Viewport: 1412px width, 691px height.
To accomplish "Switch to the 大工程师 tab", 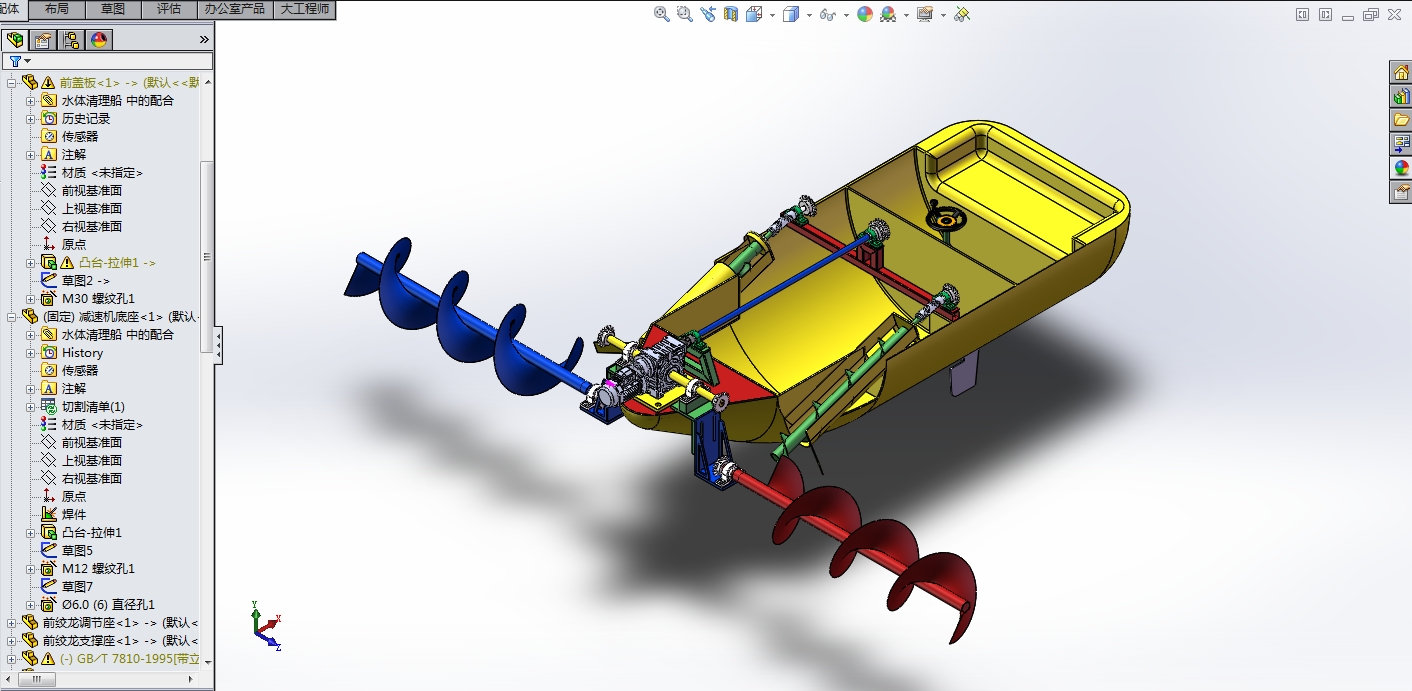I will (304, 9).
